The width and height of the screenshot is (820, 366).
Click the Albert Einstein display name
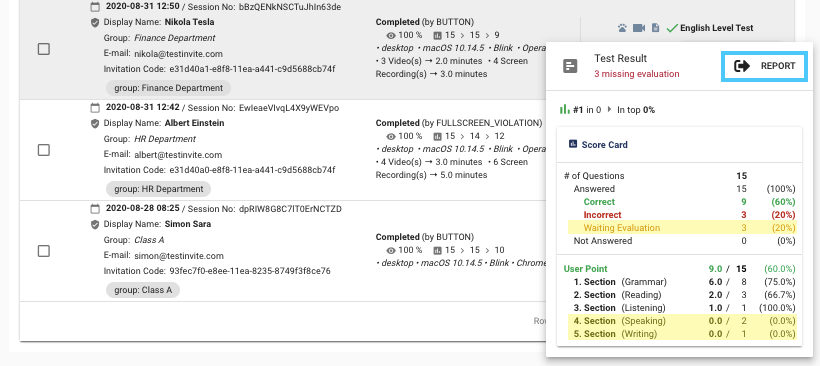195,123
